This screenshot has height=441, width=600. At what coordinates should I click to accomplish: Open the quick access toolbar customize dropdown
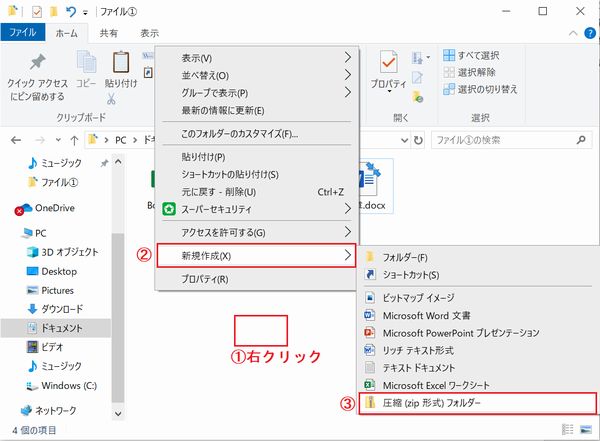point(85,13)
